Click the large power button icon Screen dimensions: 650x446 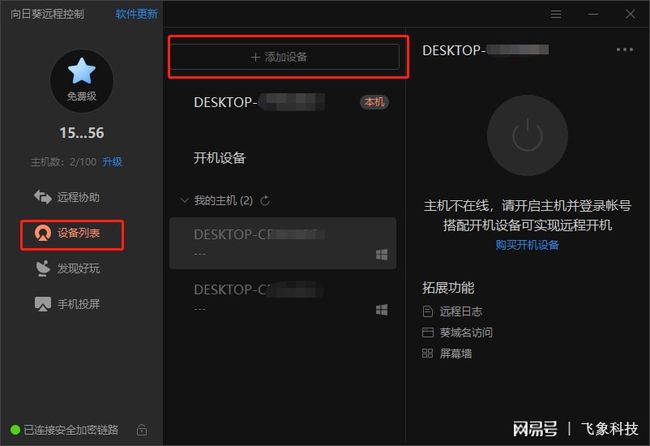tap(527, 136)
